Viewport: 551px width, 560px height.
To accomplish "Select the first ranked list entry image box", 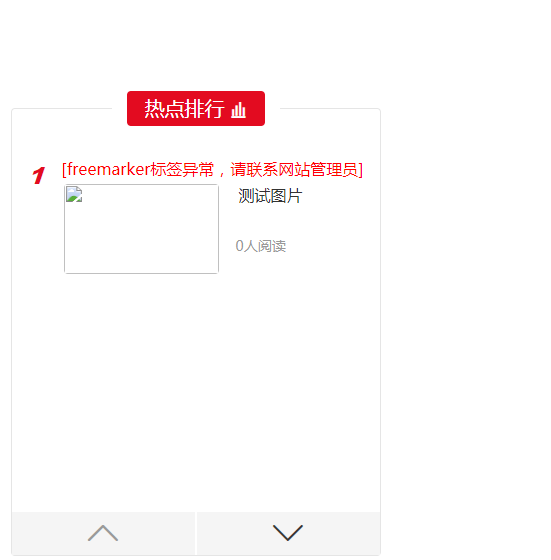I will coord(141,229).
